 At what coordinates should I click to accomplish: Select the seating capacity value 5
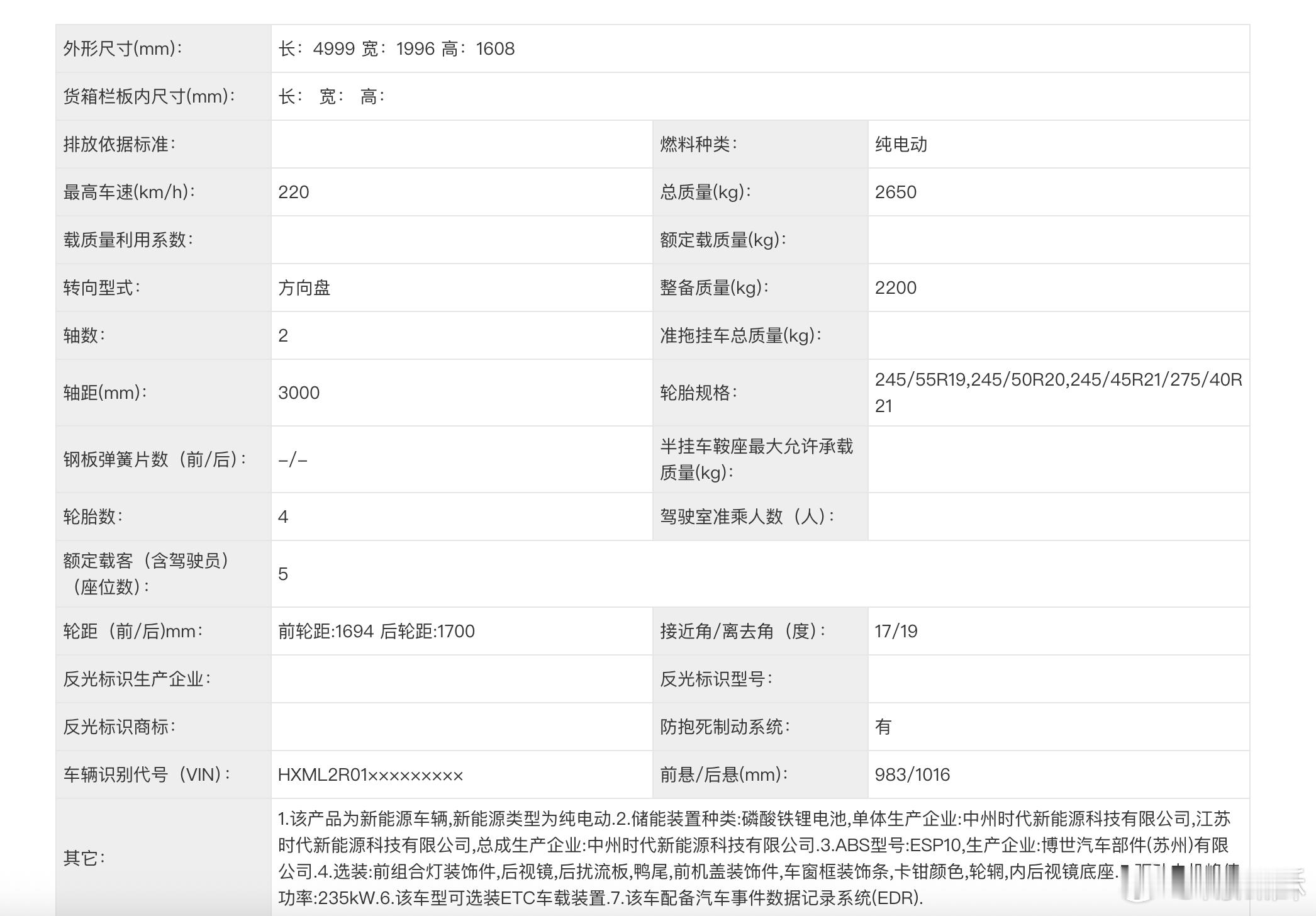coord(284,573)
